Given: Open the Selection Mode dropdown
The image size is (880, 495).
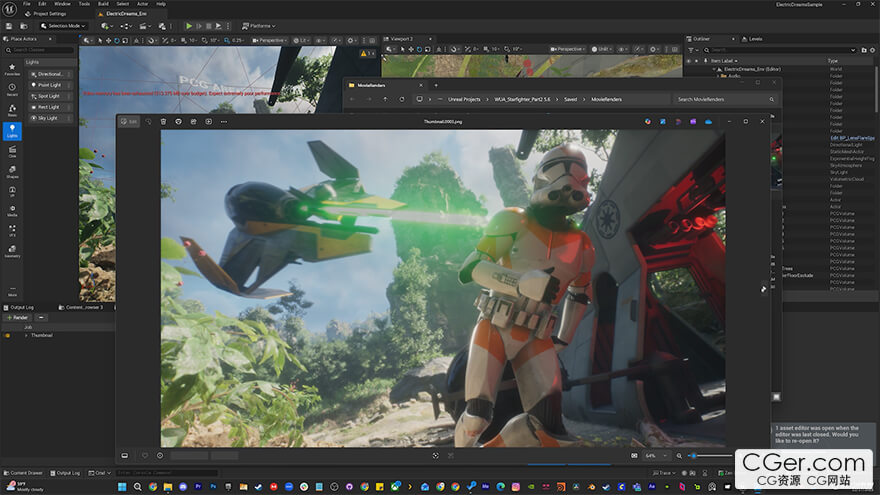Looking at the screenshot, I should (63, 26).
